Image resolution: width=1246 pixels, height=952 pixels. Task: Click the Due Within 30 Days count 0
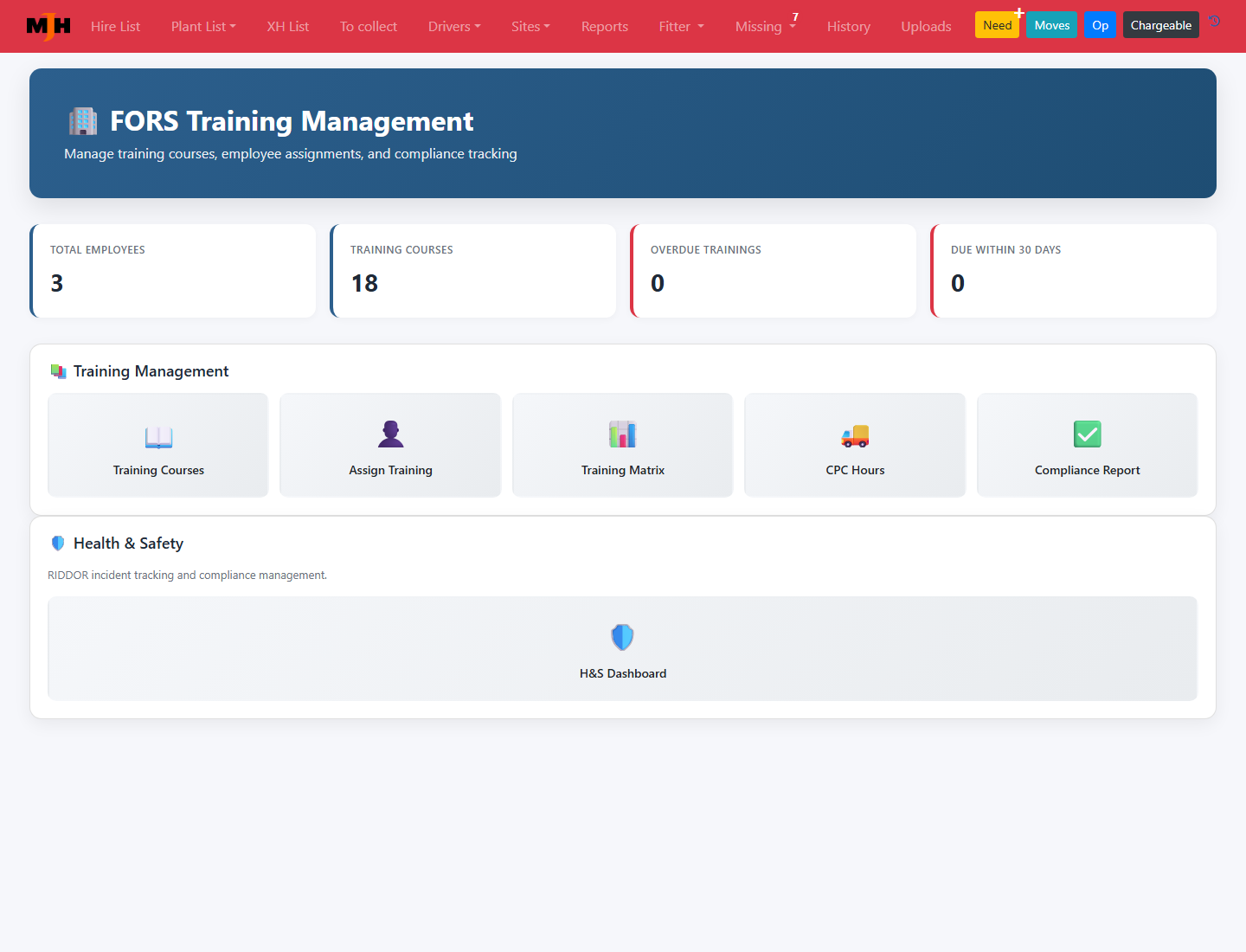[958, 283]
